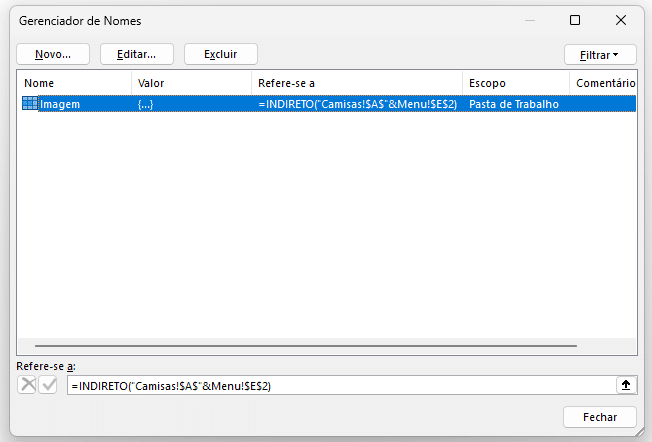Screen dimensions: 652x442
Task: Click inside the Refere-se a formula field
Action: point(341,386)
